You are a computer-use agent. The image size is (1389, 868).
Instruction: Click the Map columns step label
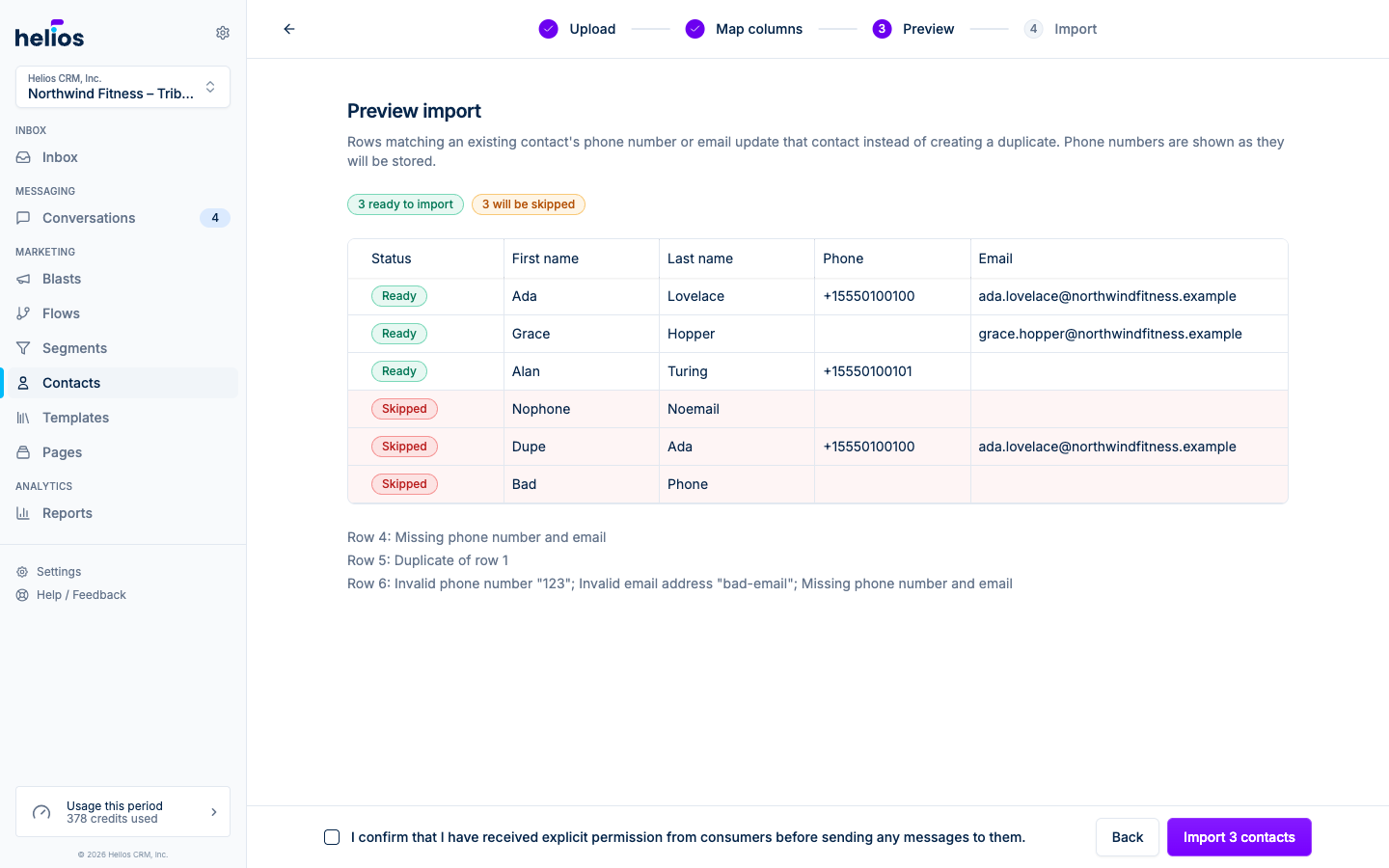pos(759,29)
